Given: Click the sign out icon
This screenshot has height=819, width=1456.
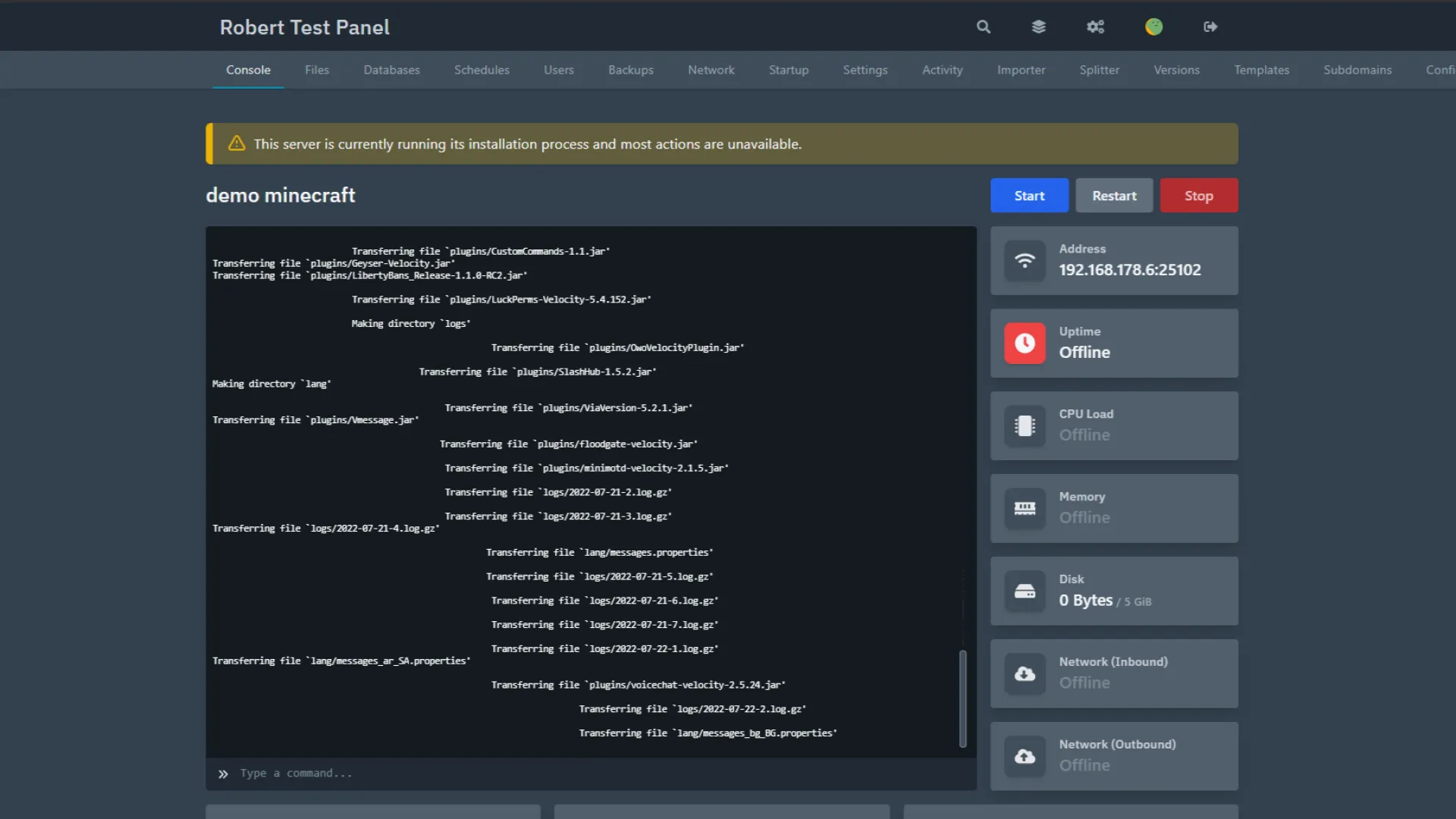Looking at the screenshot, I should tap(1210, 27).
